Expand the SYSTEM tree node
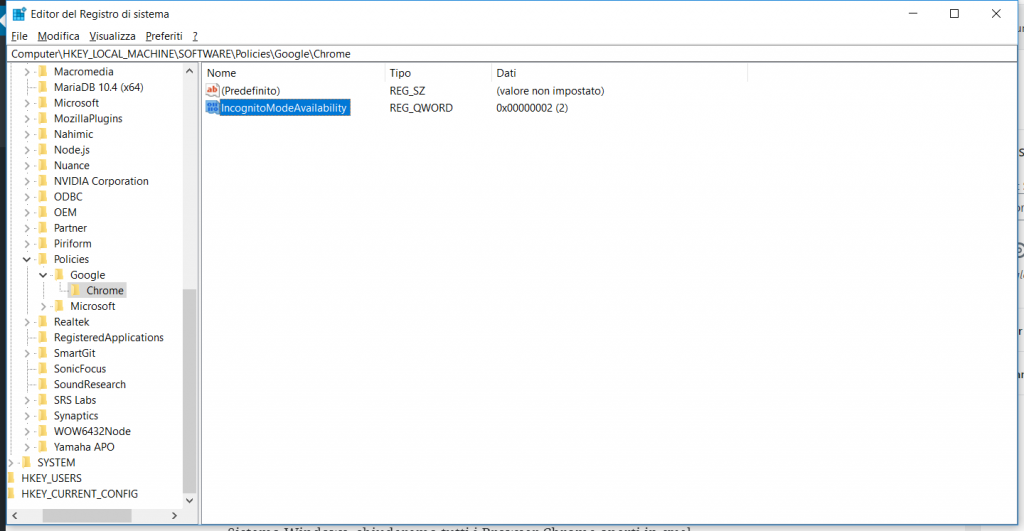The image size is (1024, 531). (x=10, y=462)
